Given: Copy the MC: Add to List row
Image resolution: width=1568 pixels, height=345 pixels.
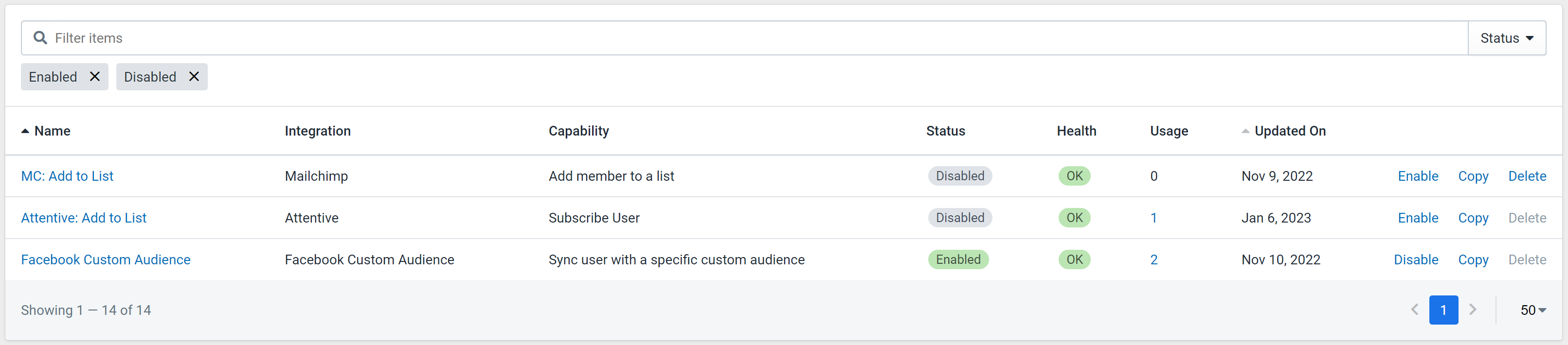Looking at the screenshot, I should tap(1473, 176).
